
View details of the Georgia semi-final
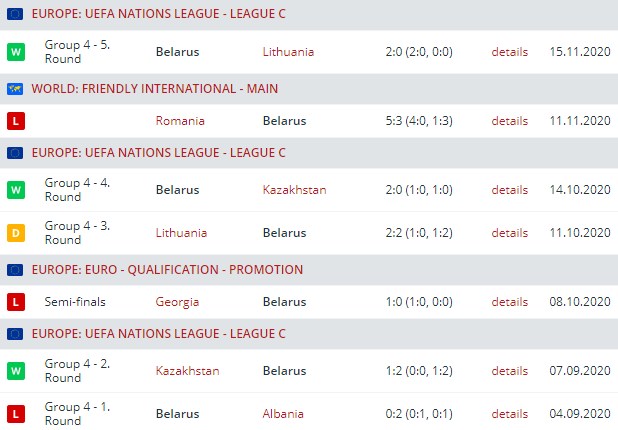[x=509, y=302]
